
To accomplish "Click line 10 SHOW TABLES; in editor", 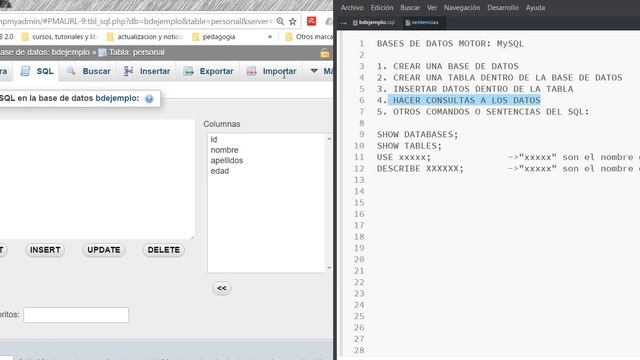I will (x=409, y=146).
